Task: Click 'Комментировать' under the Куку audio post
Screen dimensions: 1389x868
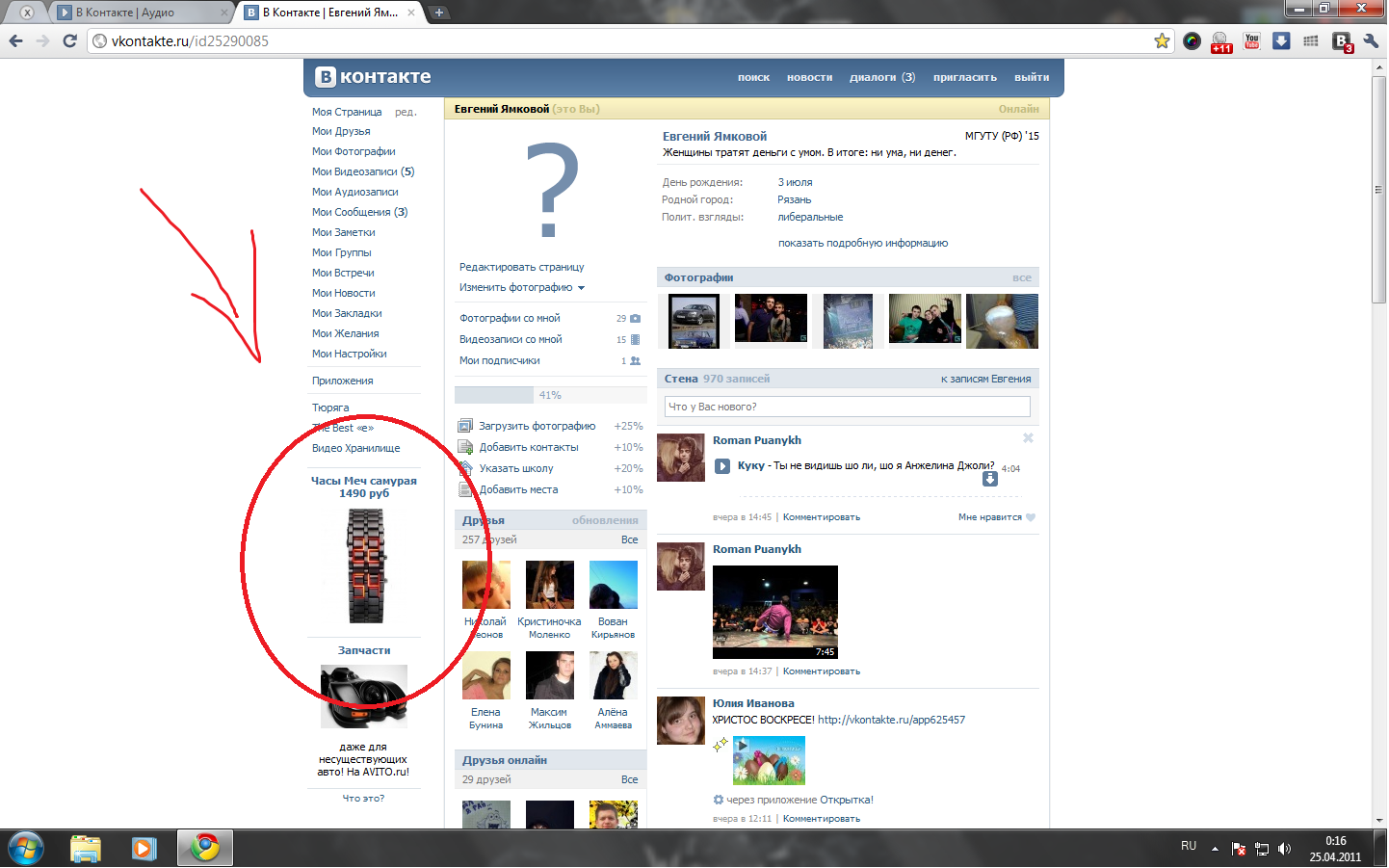Action: click(822, 517)
